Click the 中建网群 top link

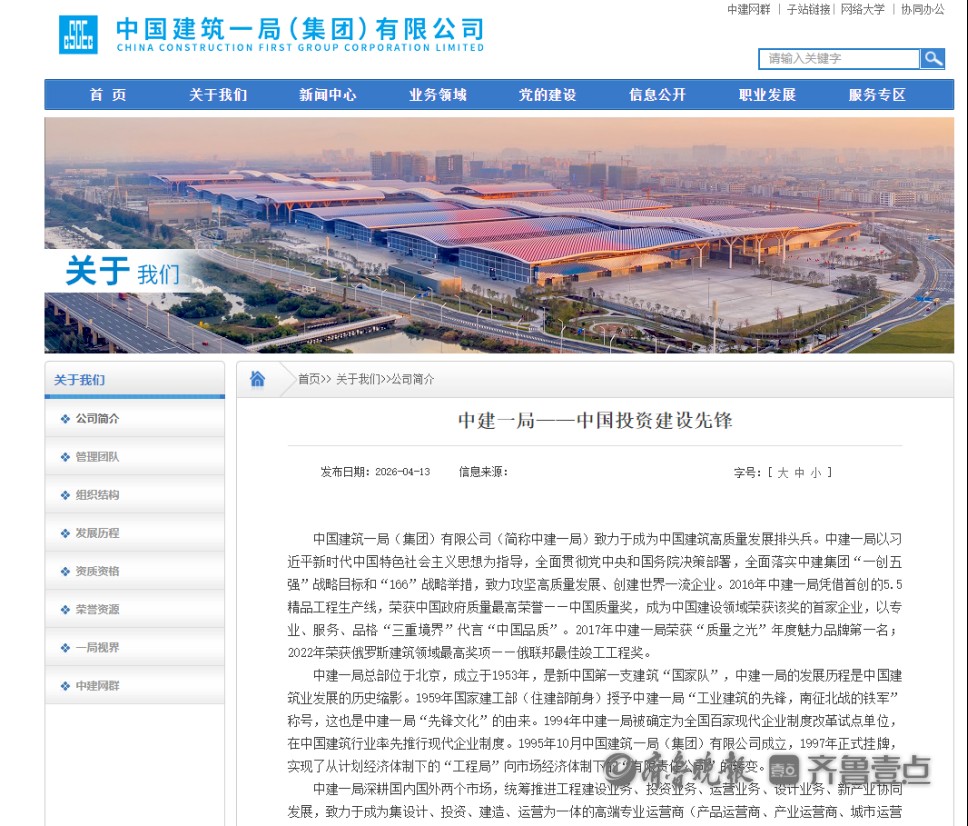749,9
